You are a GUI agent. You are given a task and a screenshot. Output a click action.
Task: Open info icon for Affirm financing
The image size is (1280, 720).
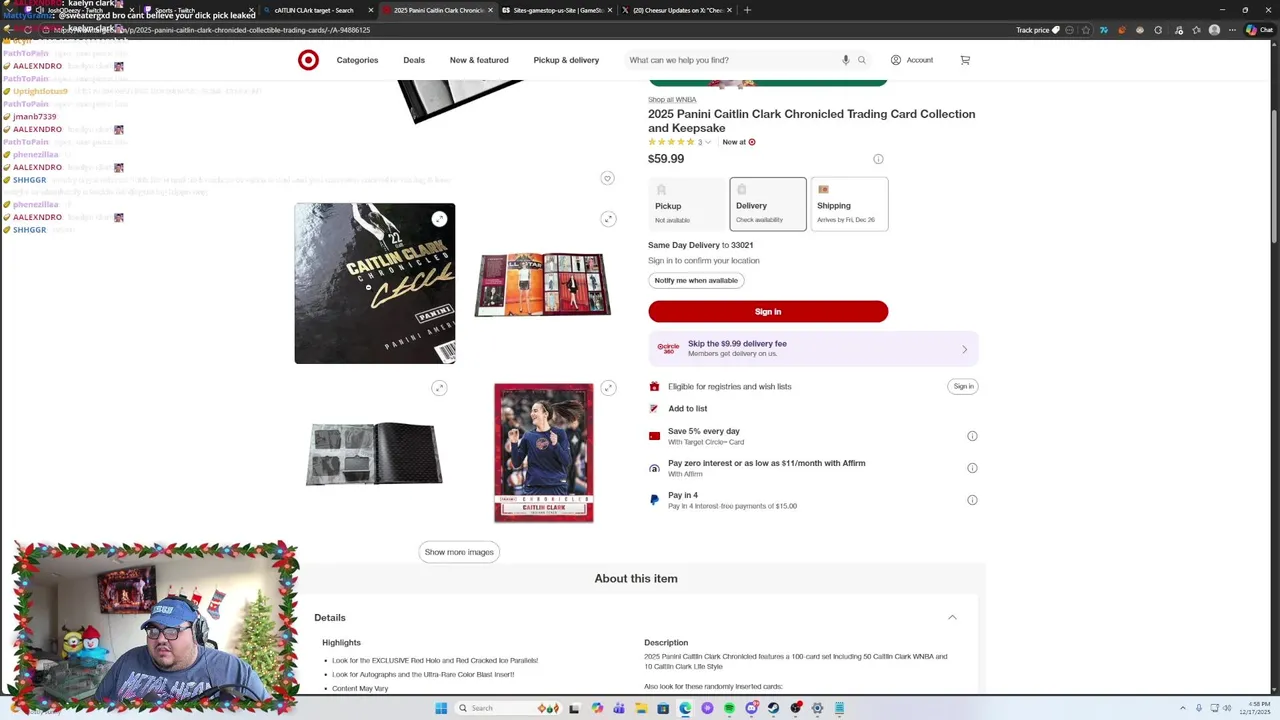972,468
